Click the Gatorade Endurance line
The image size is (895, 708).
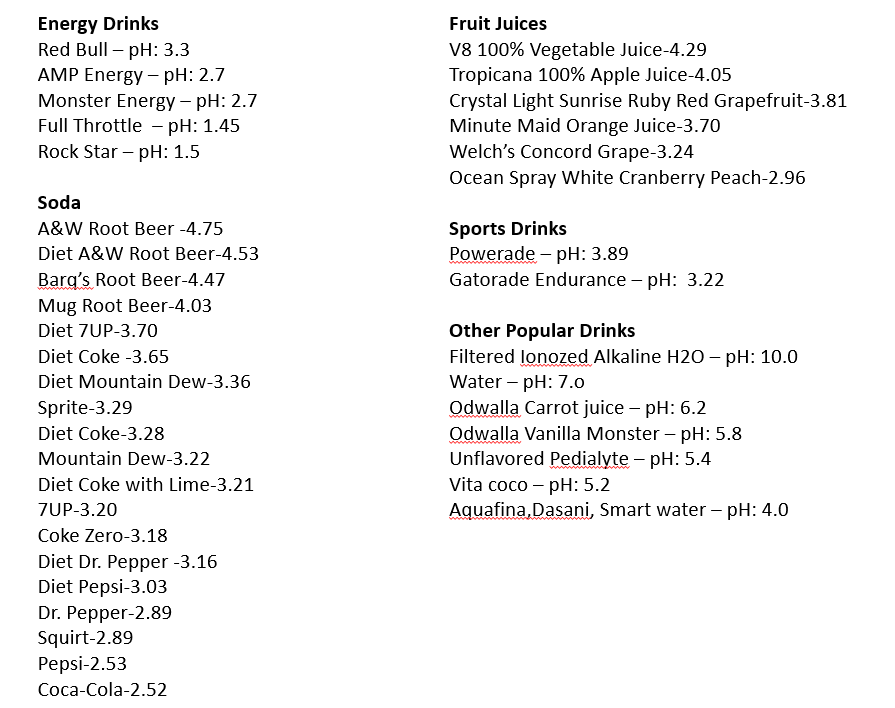(586, 280)
